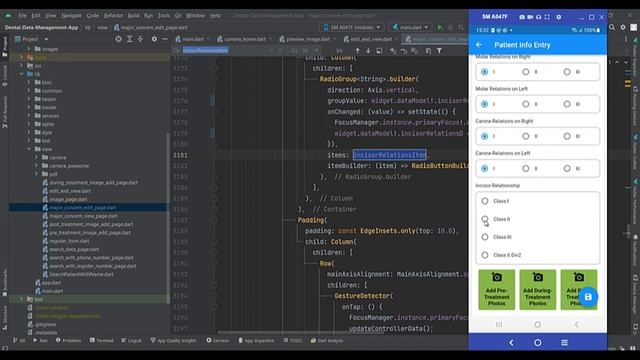Click lib in the breadcrumb path
Viewport: 640px width, 360px height.
click(88, 27)
